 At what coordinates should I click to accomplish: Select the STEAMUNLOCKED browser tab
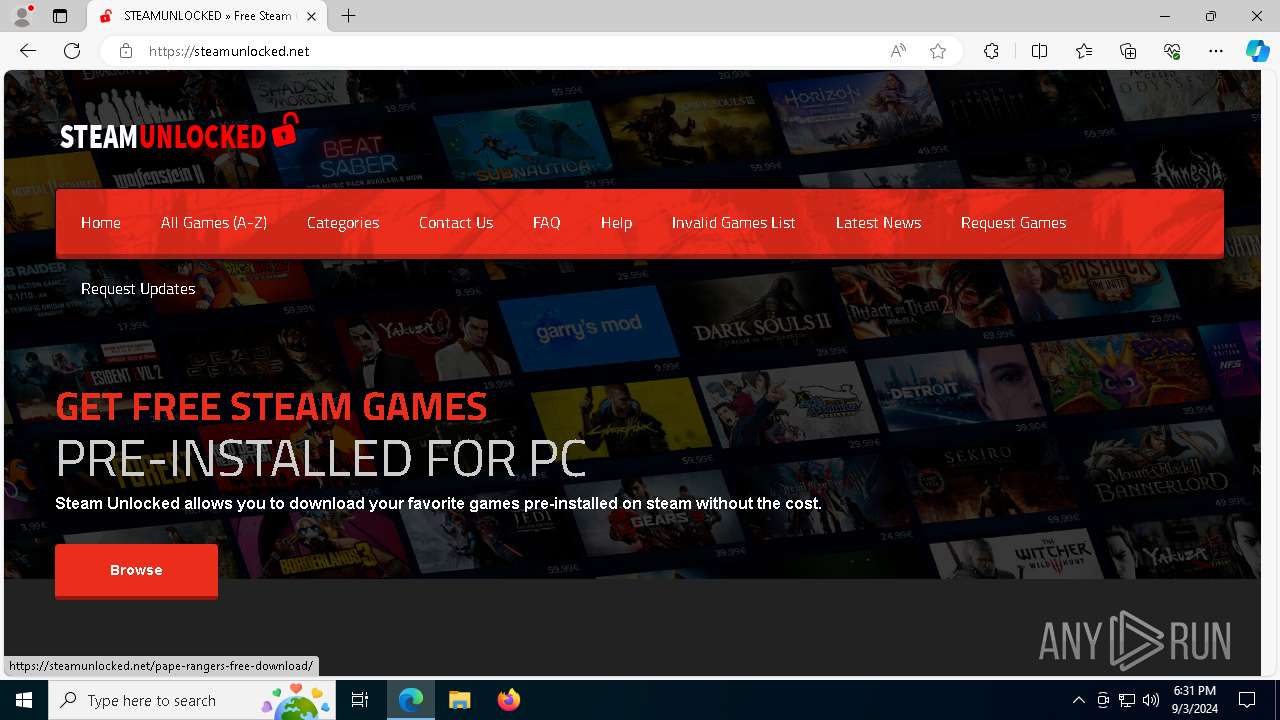[207, 16]
